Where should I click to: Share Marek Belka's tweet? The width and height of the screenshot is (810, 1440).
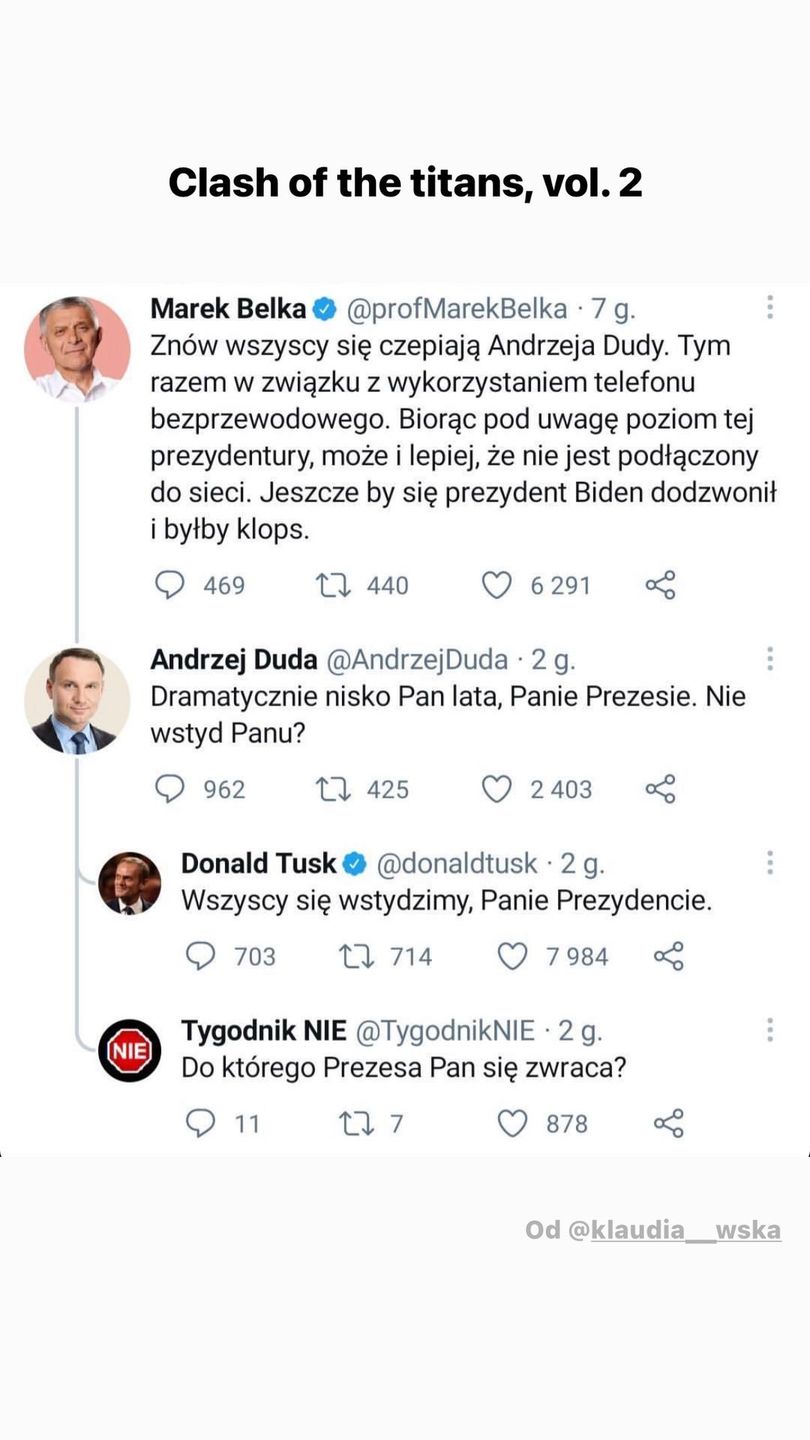coord(661,585)
